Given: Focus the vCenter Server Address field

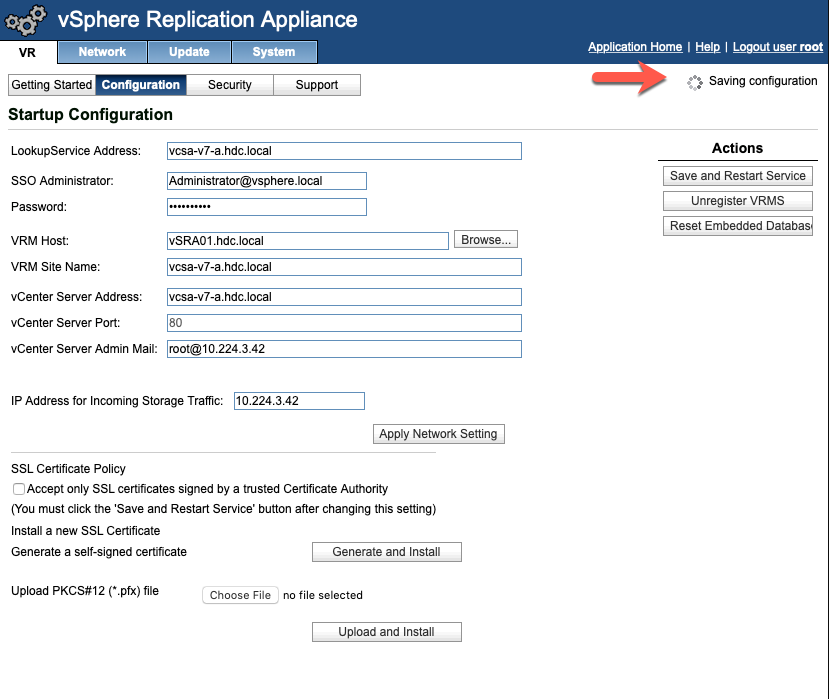Looking at the screenshot, I should tap(344, 297).
